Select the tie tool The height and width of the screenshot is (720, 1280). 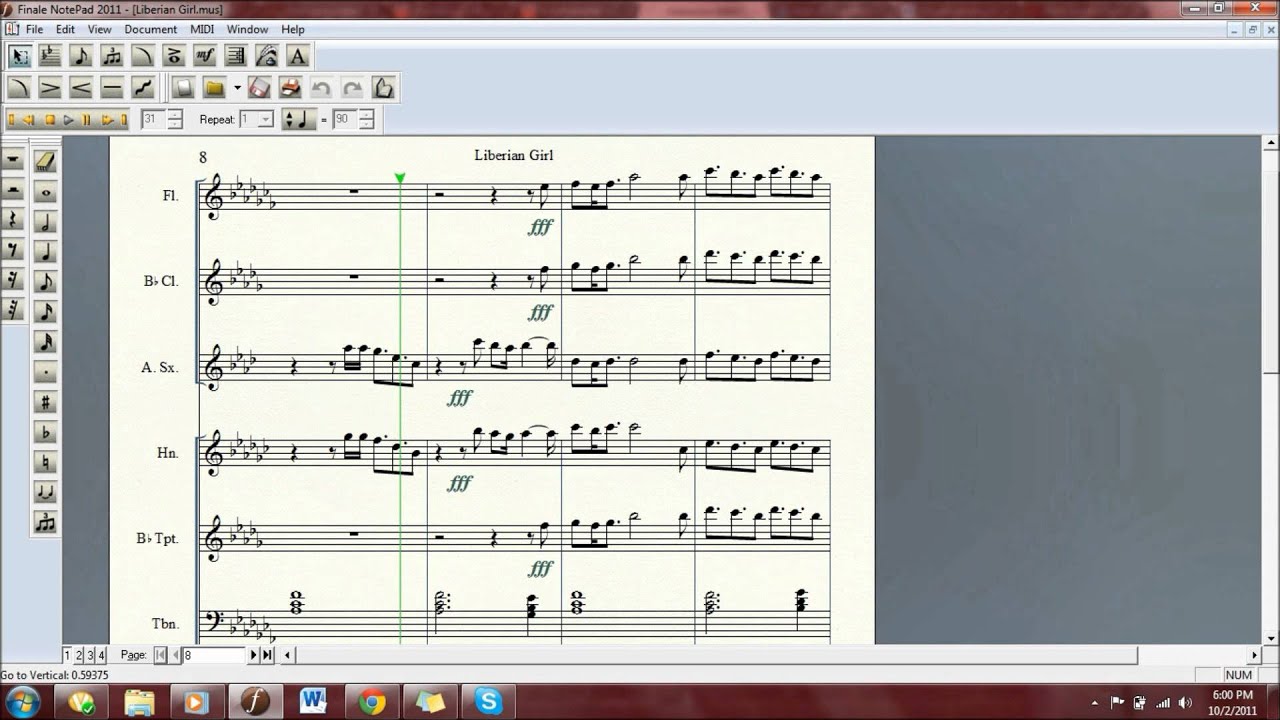point(45,492)
